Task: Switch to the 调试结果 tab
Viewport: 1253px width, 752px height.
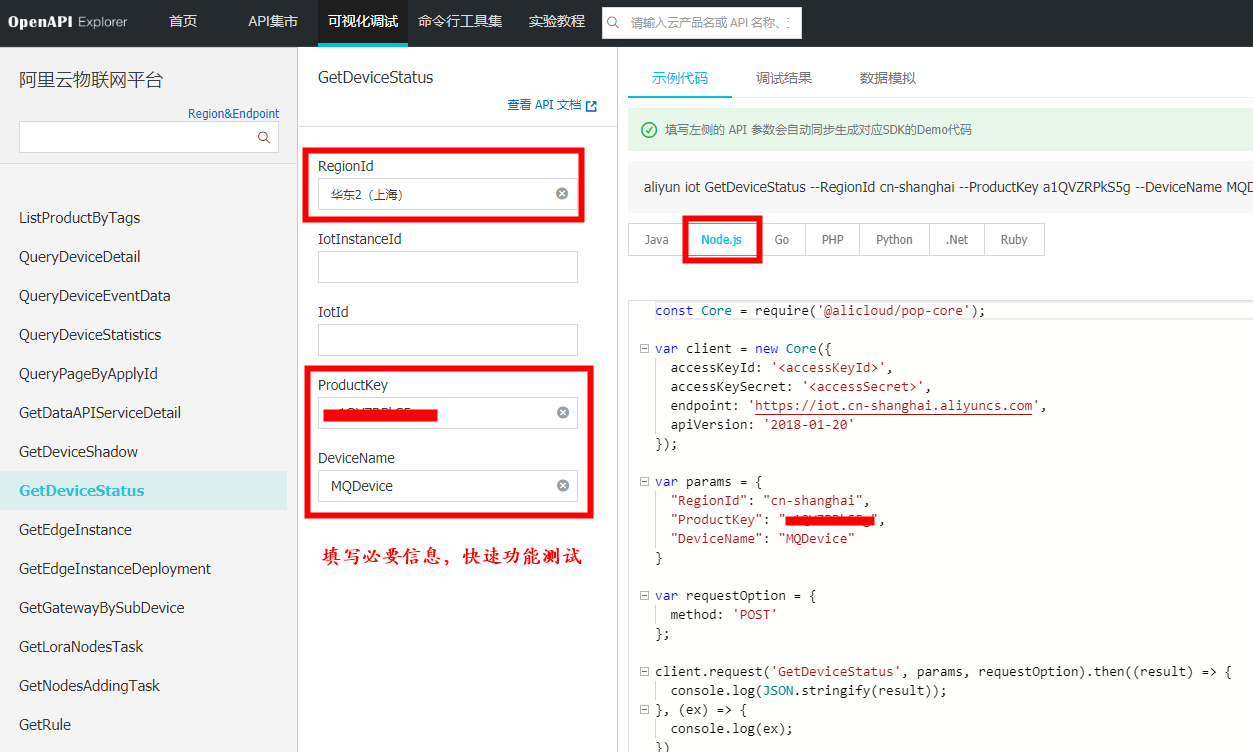Action: click(x=784, y=78)
